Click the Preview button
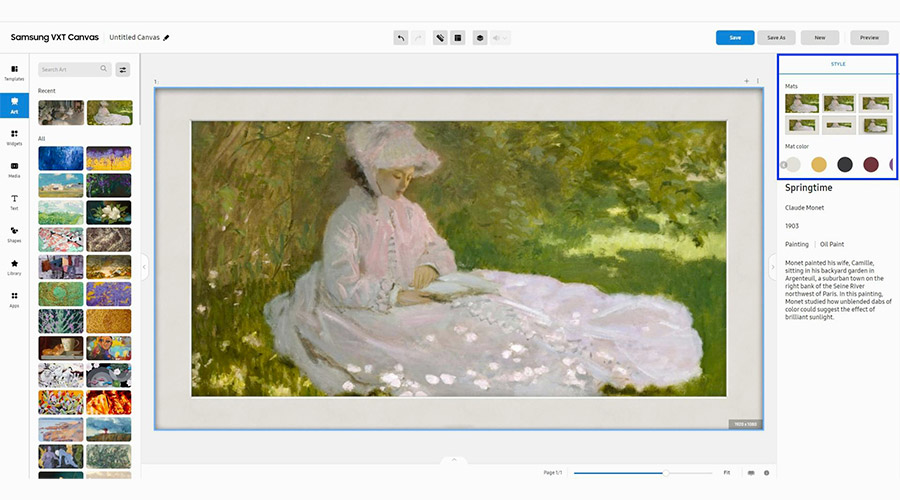This screenshot has width=900, height=500. point(869,38)
